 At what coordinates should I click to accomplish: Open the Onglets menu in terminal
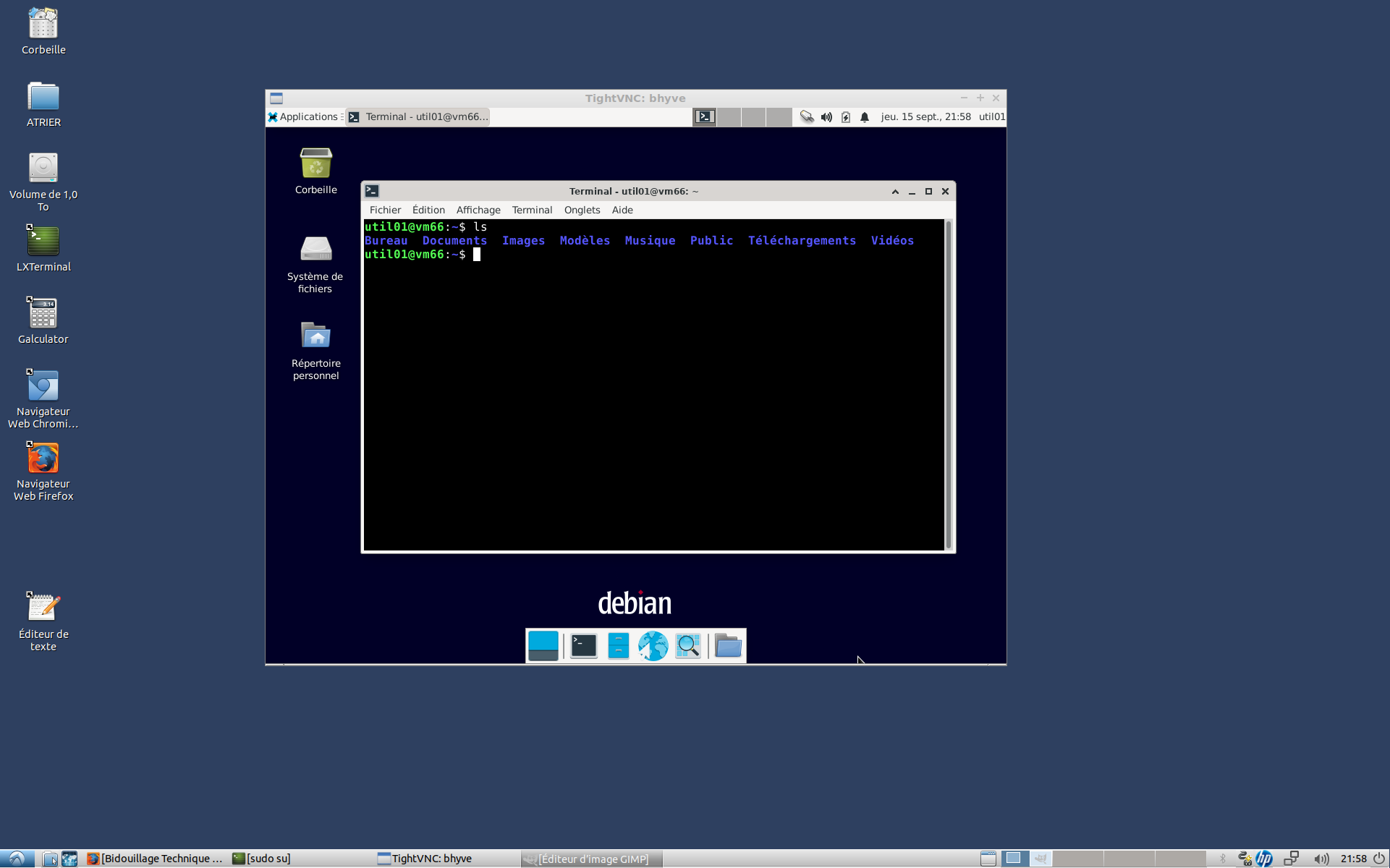[582, 210]
